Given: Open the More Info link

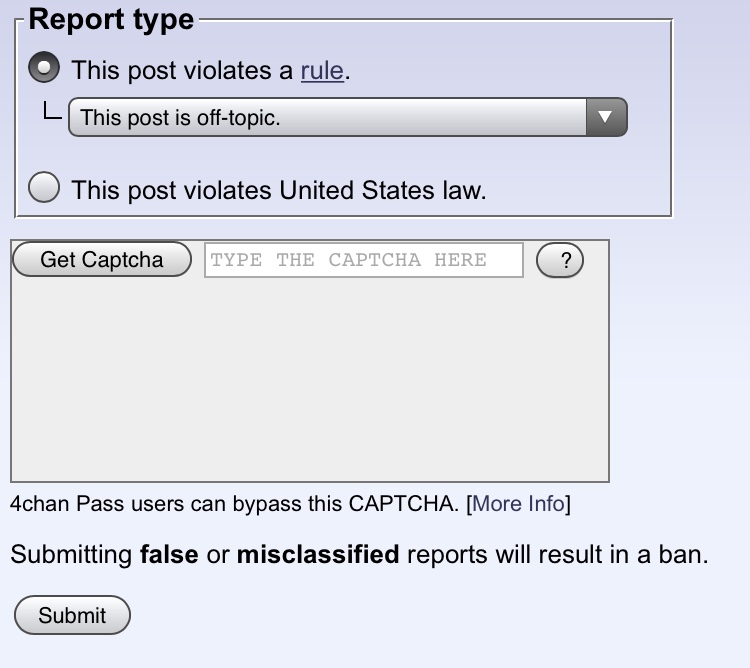Looking at the screenshot, I should point(518,503).
